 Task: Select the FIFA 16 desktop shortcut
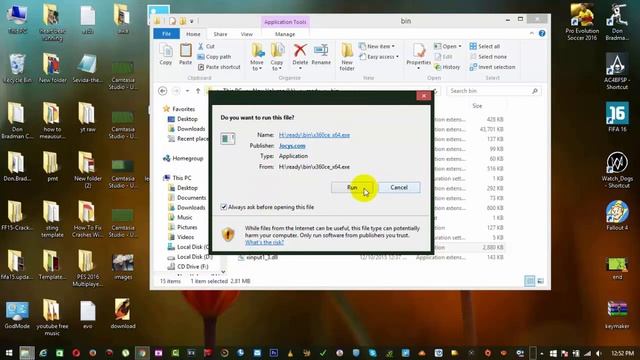pos(617,117)
